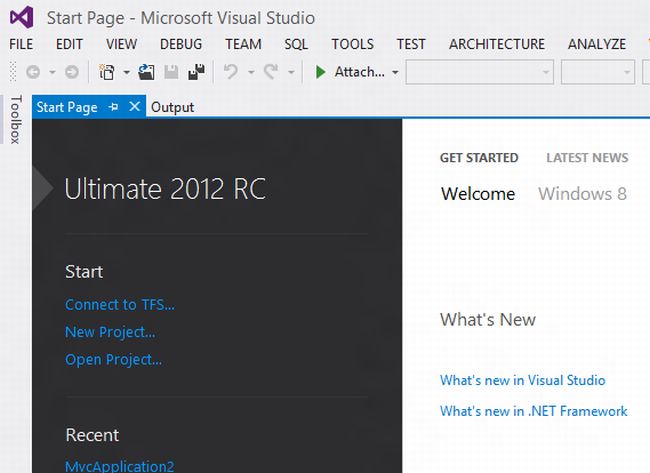Viewport: 650px width, 473px height.
Task: Click the Connect to TFS link
Action: (x=120, y=305)
